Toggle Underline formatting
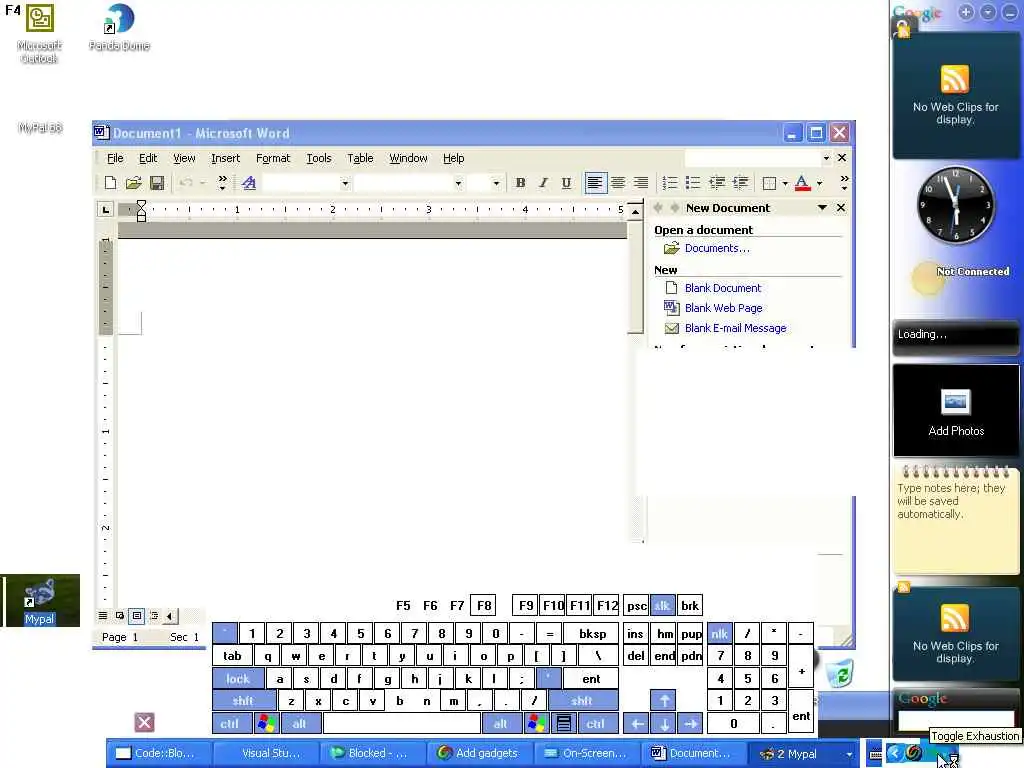This screenshot has height=768, width=1024. 566,183
